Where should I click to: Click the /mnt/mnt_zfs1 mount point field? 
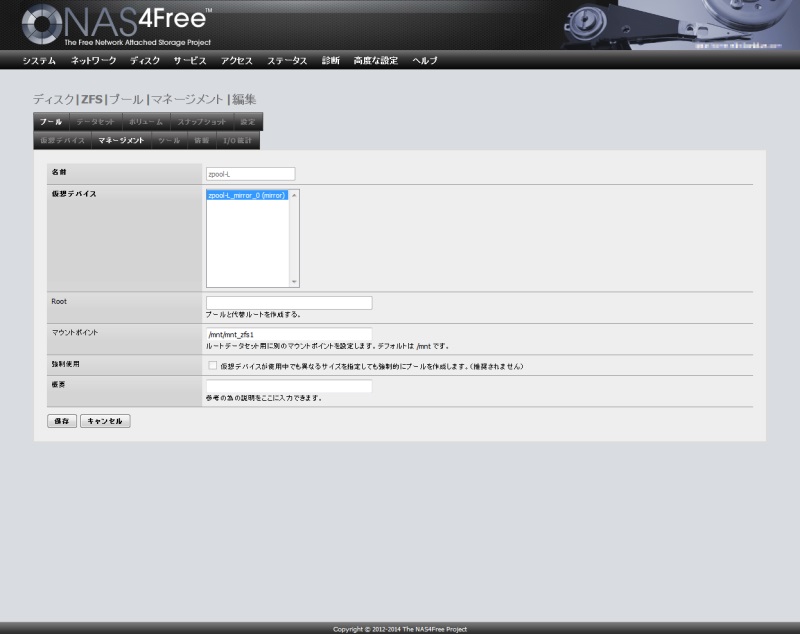(289, 334)
